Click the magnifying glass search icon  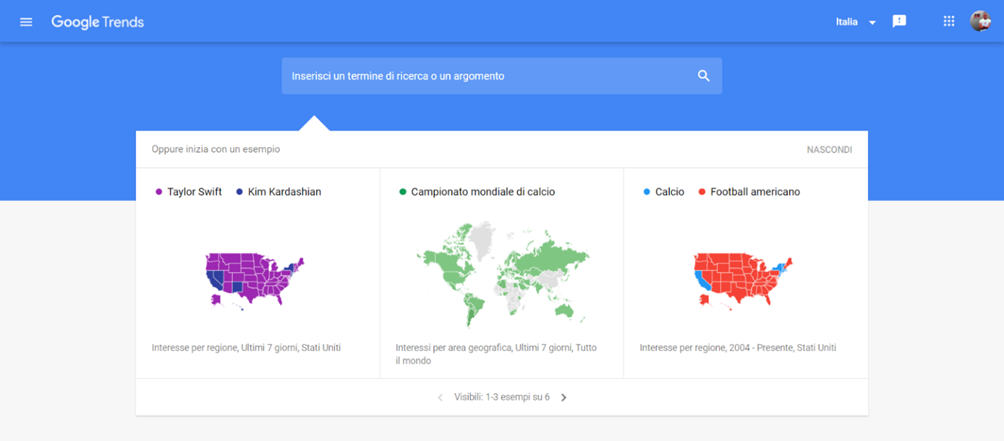coord(704,76)
